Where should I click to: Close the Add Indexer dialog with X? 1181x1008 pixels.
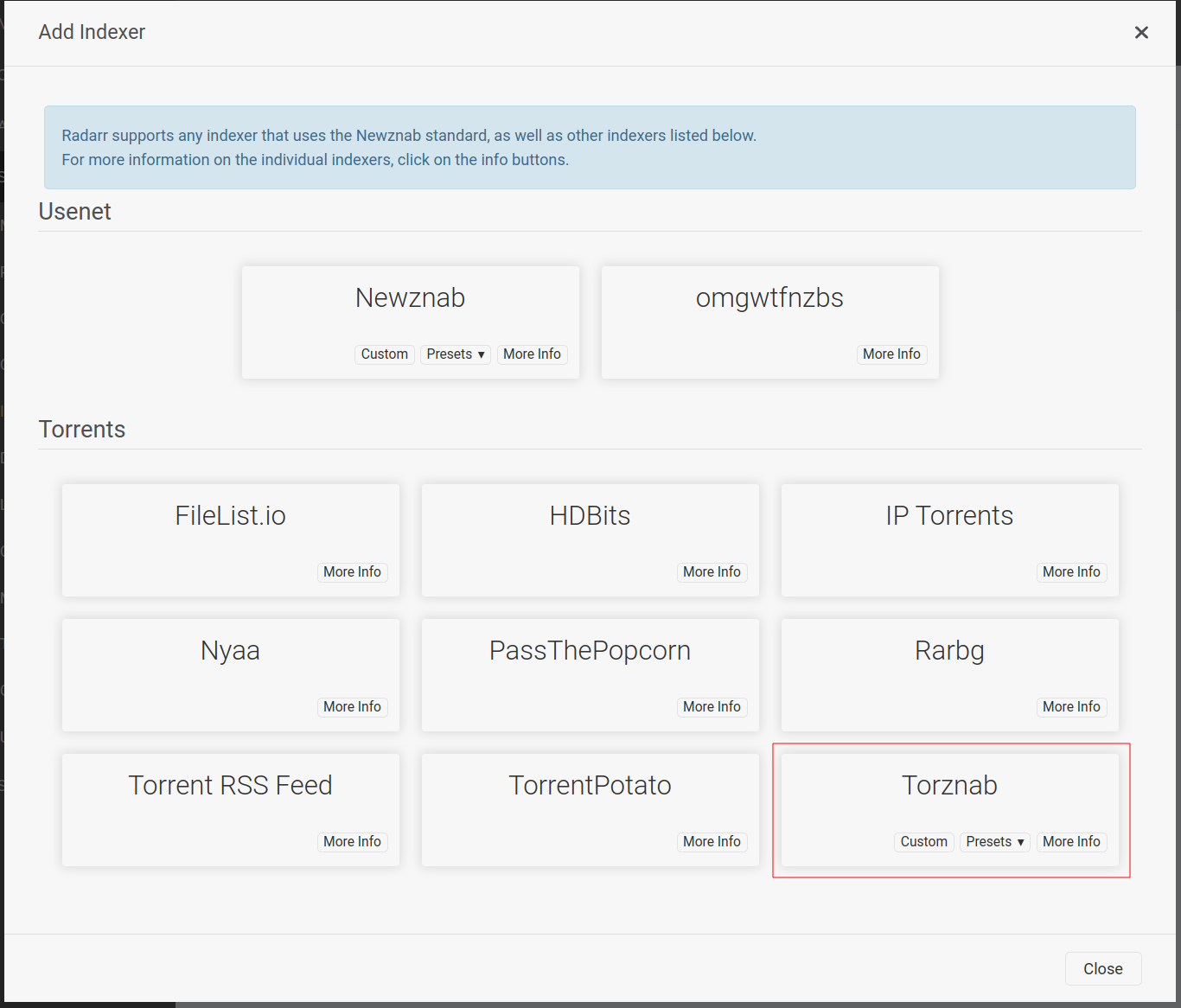[x=1141, y=32]
